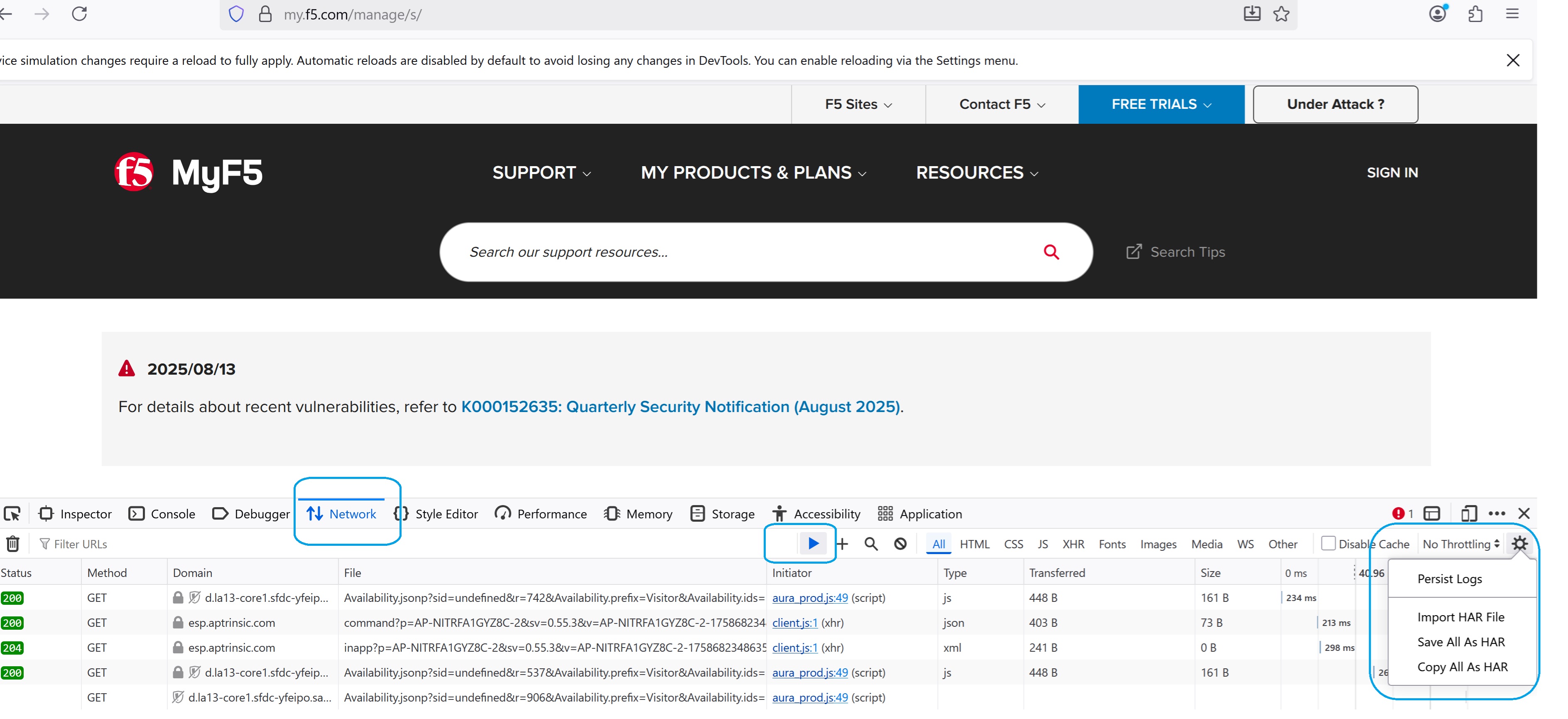This screenshot has height=719, width=1568.
Task: Open request blocking icon
Action: tap(900, 544)
